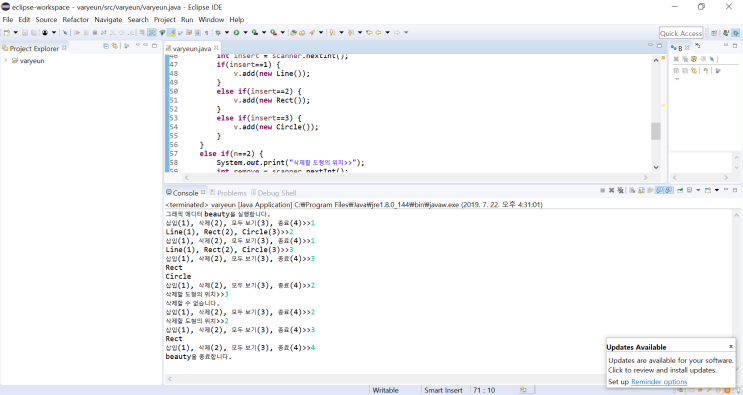Maximize the Console view

click(x=734, y=189)
